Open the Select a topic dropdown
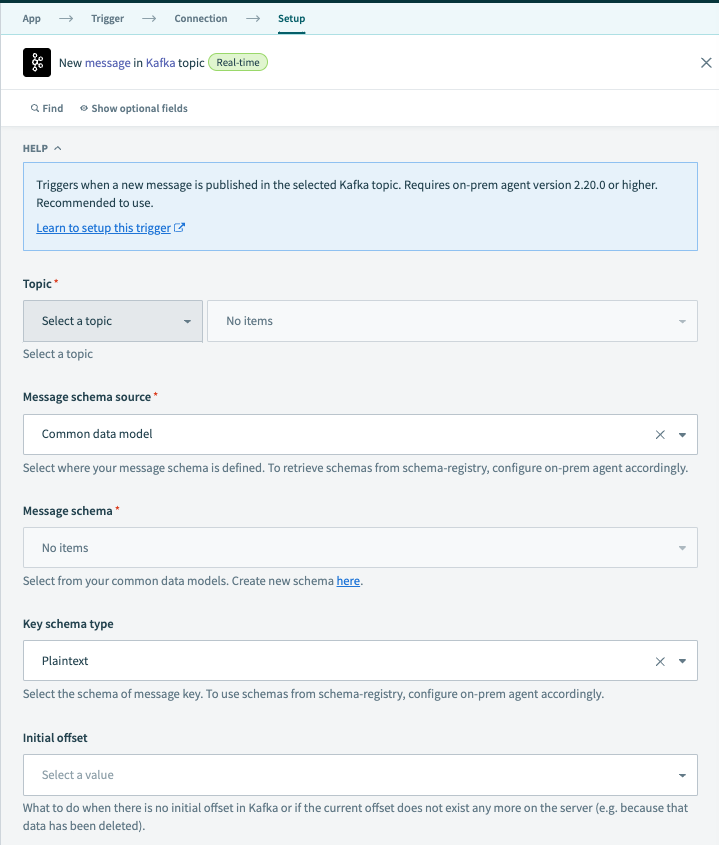Viewport: 719px width, 845px height. (x=112, y=321)
